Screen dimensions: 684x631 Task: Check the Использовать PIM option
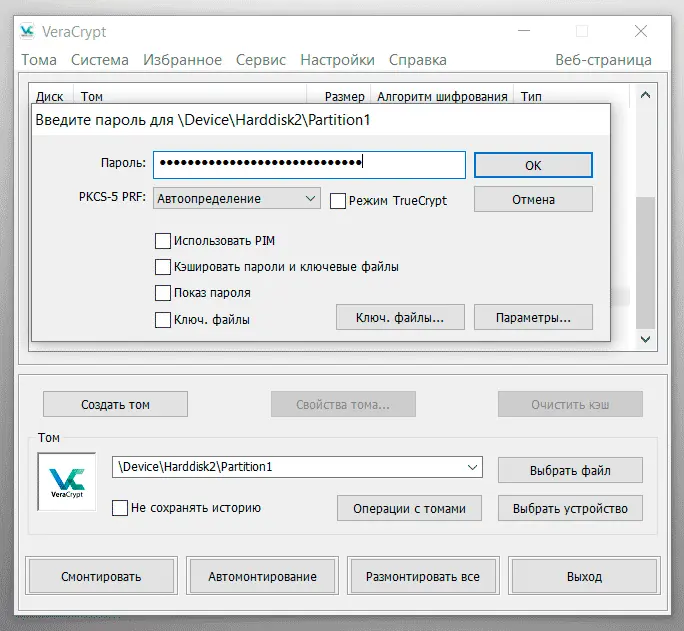point(163,241)
